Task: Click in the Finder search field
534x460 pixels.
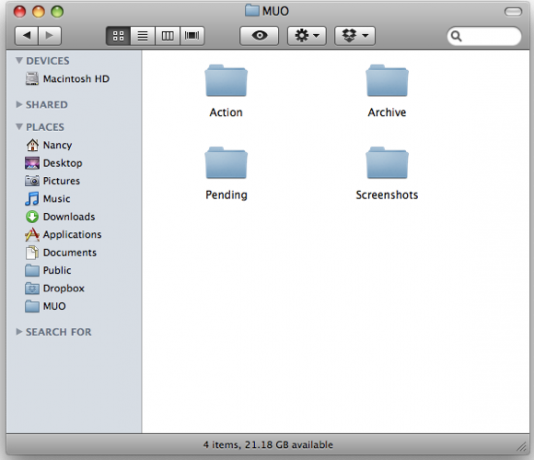Action: [x=484, y=36]
